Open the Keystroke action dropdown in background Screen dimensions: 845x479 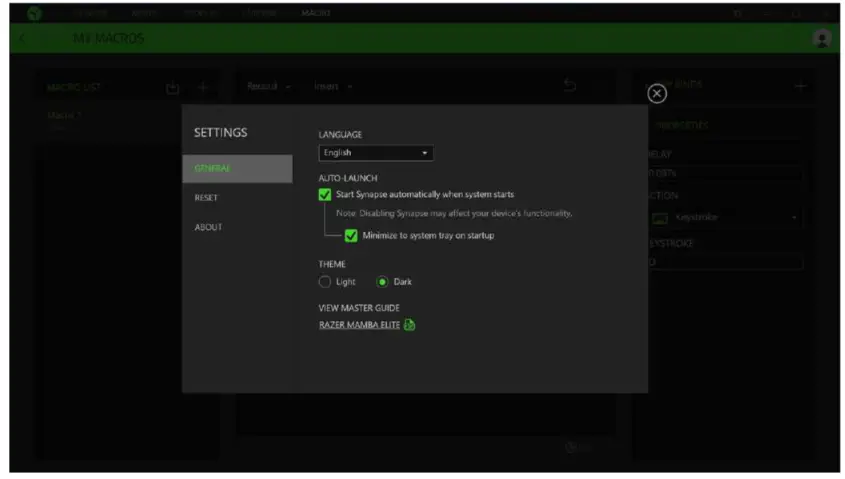[725, 218]
